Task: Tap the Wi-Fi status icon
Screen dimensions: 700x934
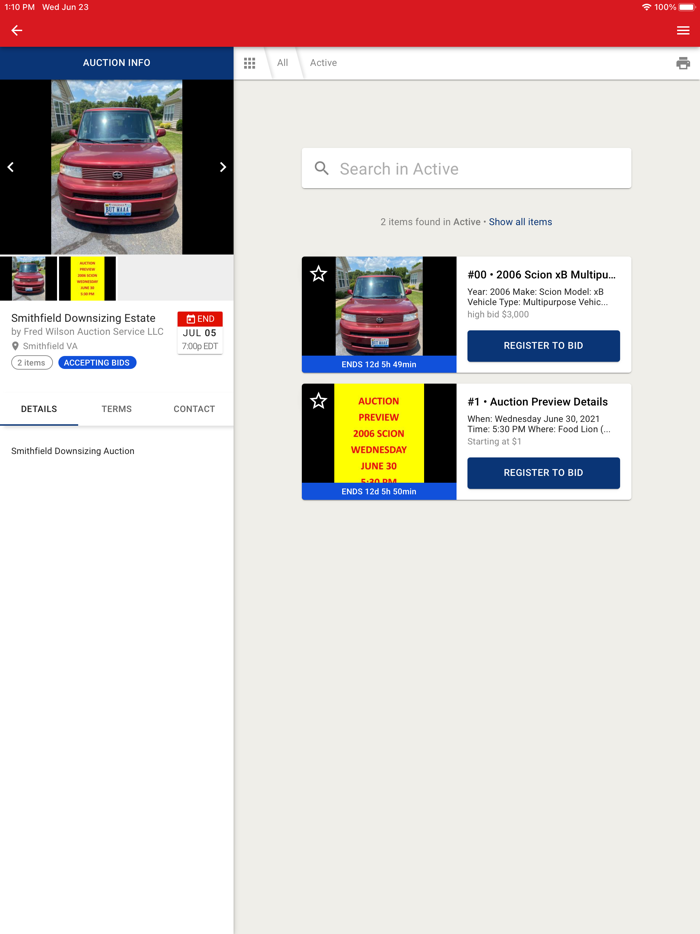Action: pos(646,7)
